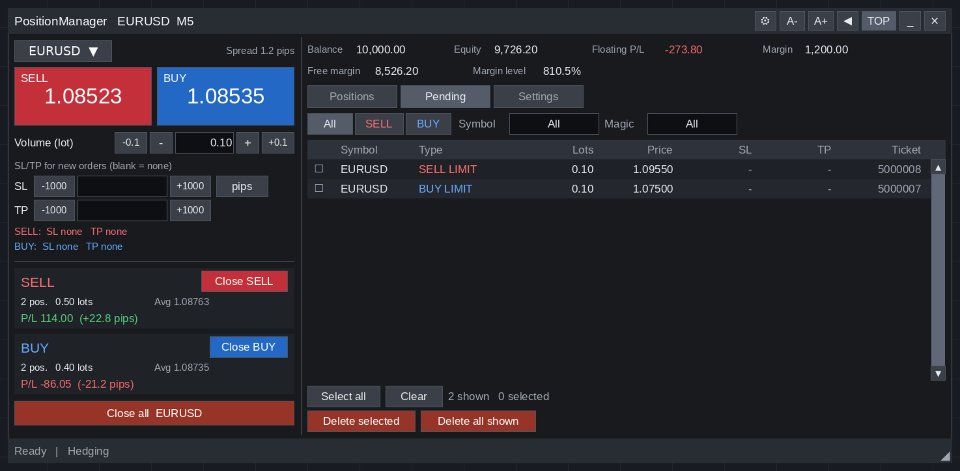Click price cell 1.07500
This screenshot has width=960, height=471.
[653, 189]
